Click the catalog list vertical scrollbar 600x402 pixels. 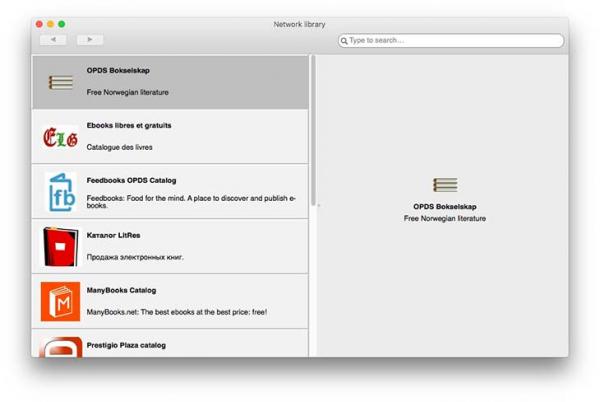[313, 130]
